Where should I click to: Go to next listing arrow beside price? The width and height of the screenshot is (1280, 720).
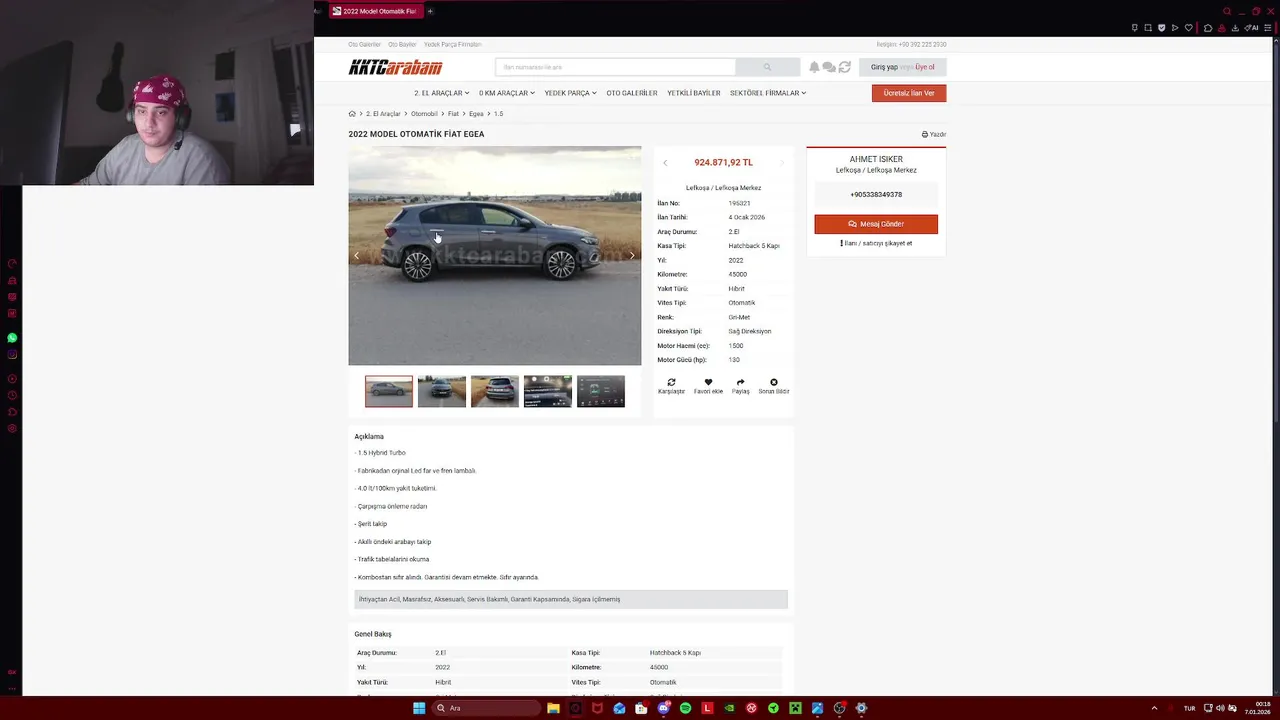(x=782, y=163)
